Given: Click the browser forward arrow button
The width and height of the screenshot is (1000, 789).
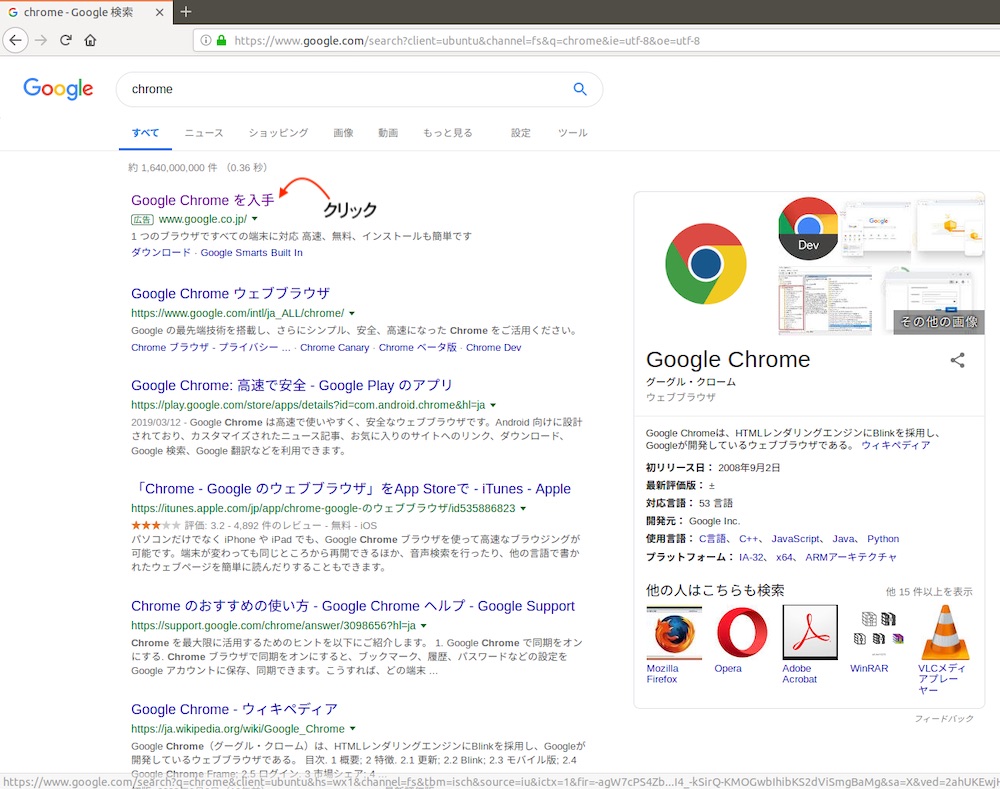Looking at the screenshot, I should (41, 40).
